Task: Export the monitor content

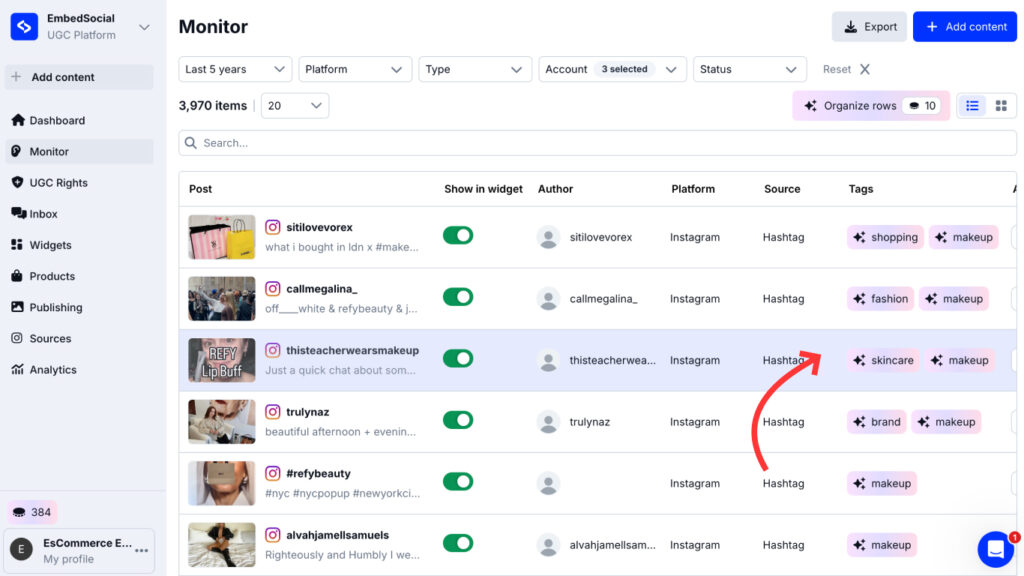Action: [x=869, y=27]
